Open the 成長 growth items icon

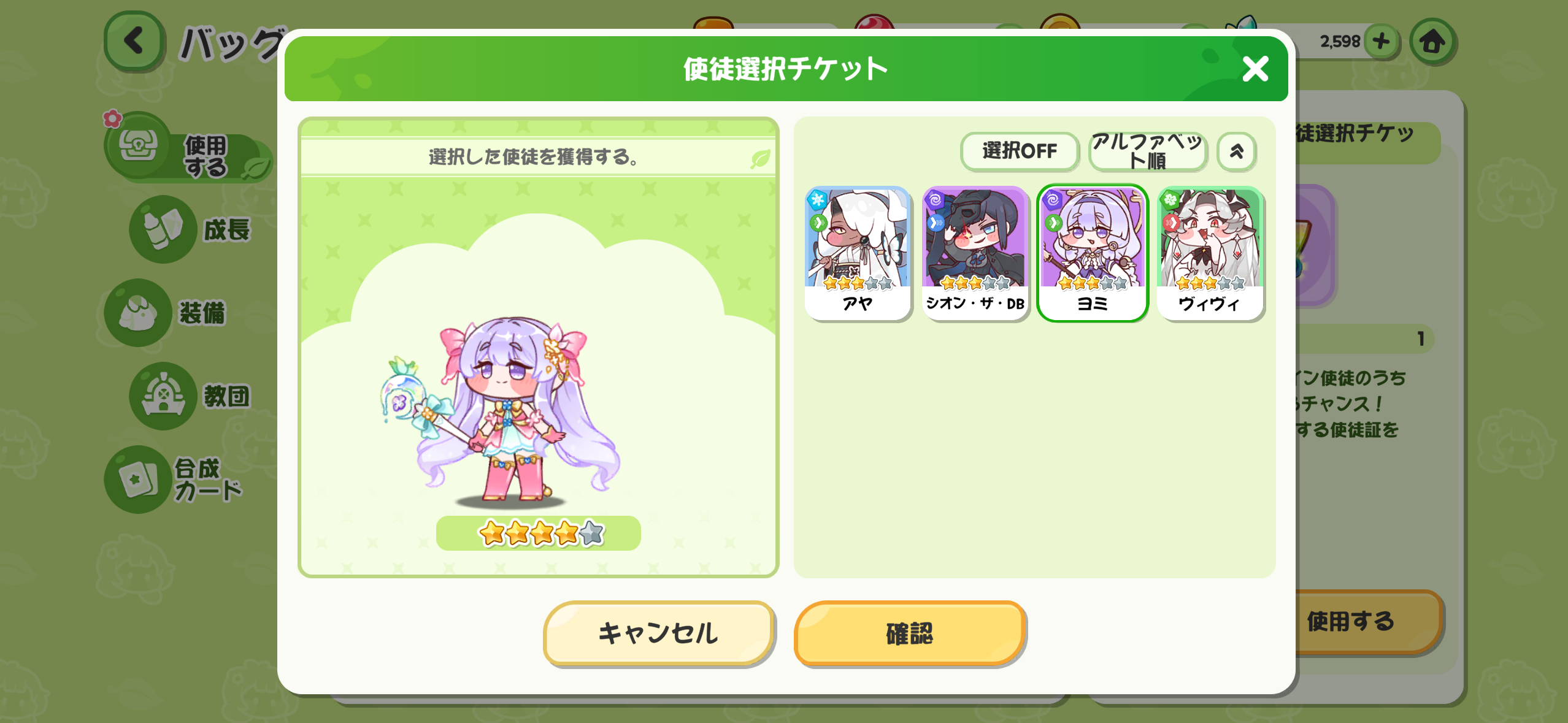pyautogui.click(x=163, y=229)
